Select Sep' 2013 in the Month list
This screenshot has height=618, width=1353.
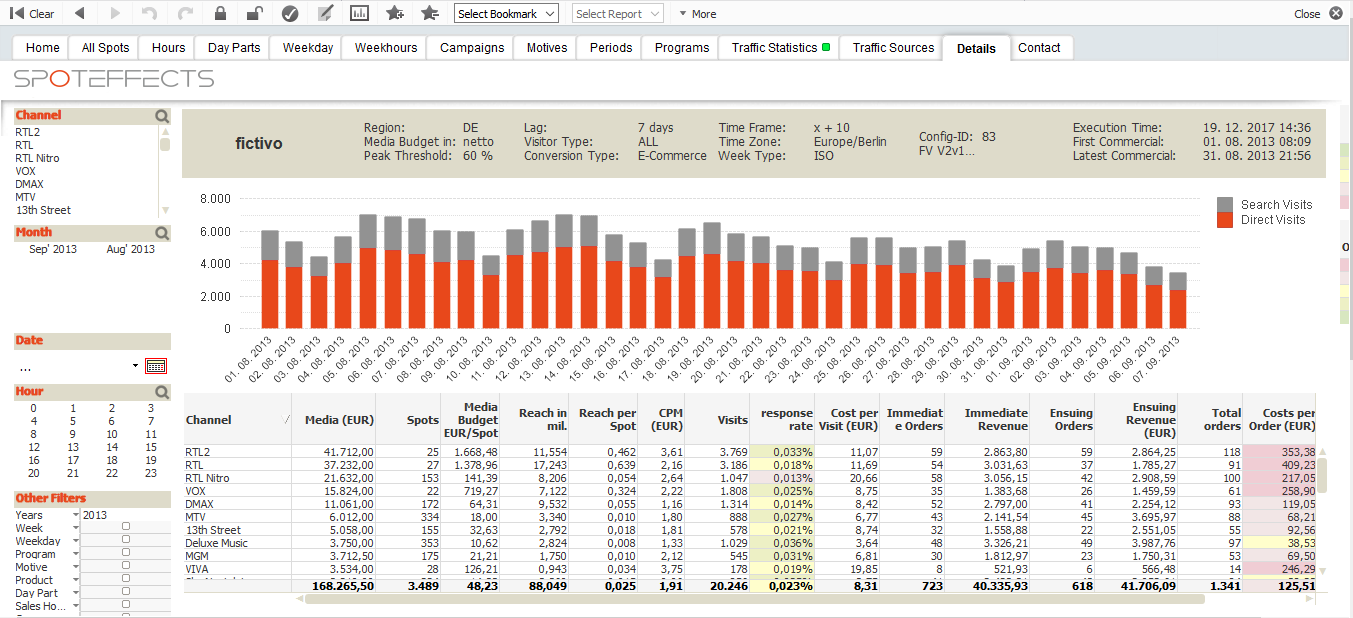coord(53,249)
